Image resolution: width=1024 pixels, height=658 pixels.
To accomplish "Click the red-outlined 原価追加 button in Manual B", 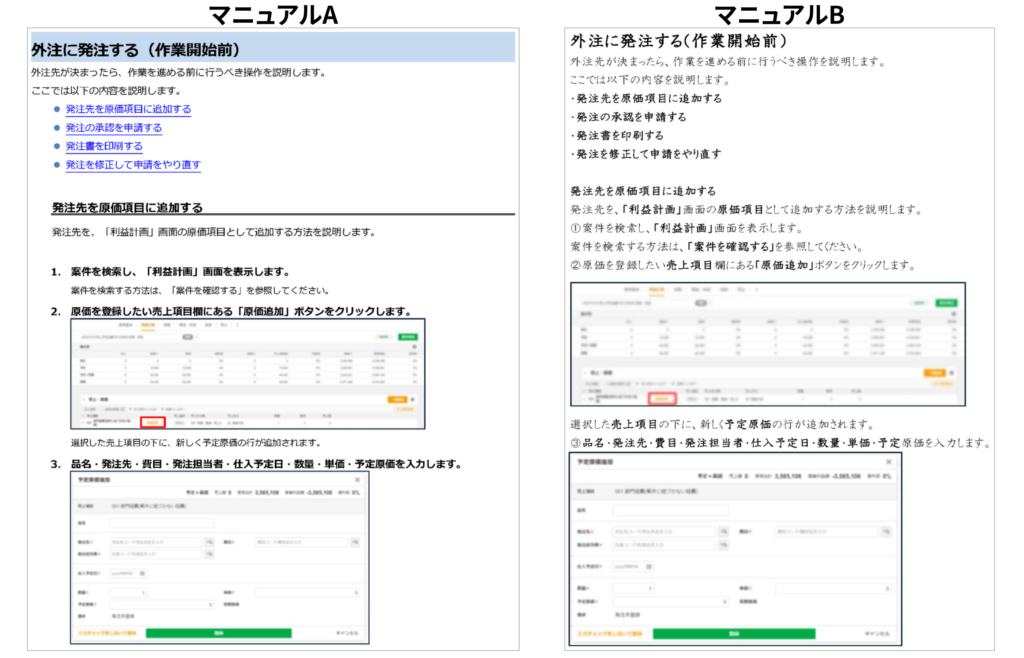I will [x=663, y=398].
